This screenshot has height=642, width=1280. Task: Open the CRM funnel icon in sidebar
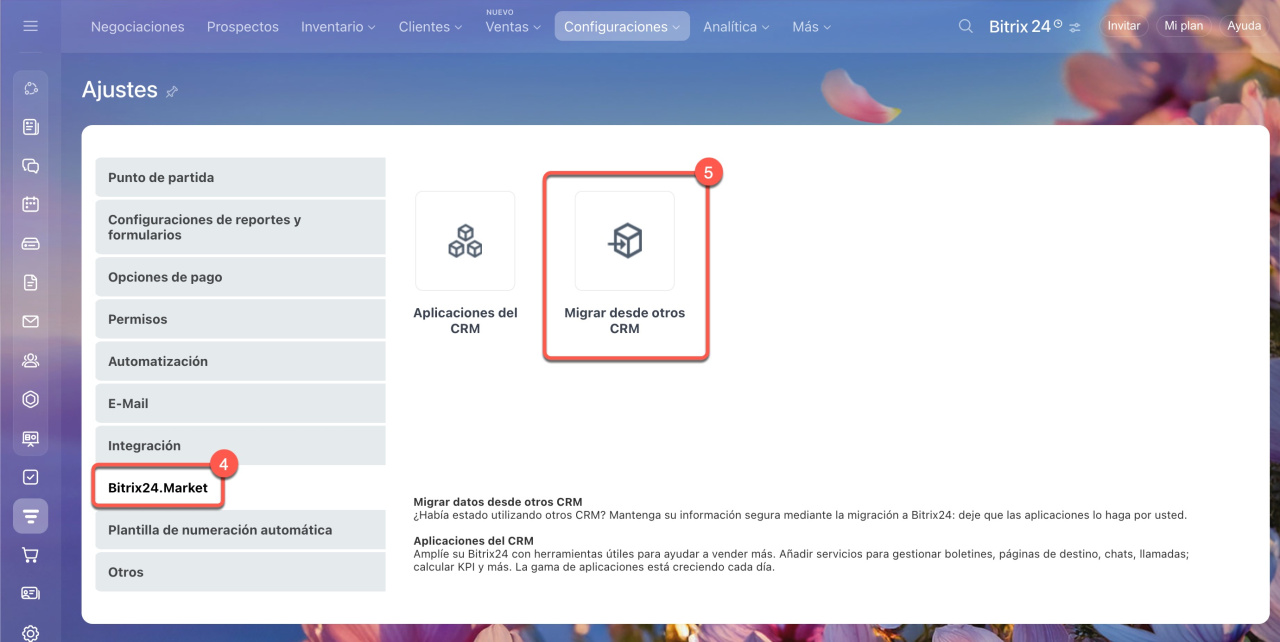[x=30, y=517]
